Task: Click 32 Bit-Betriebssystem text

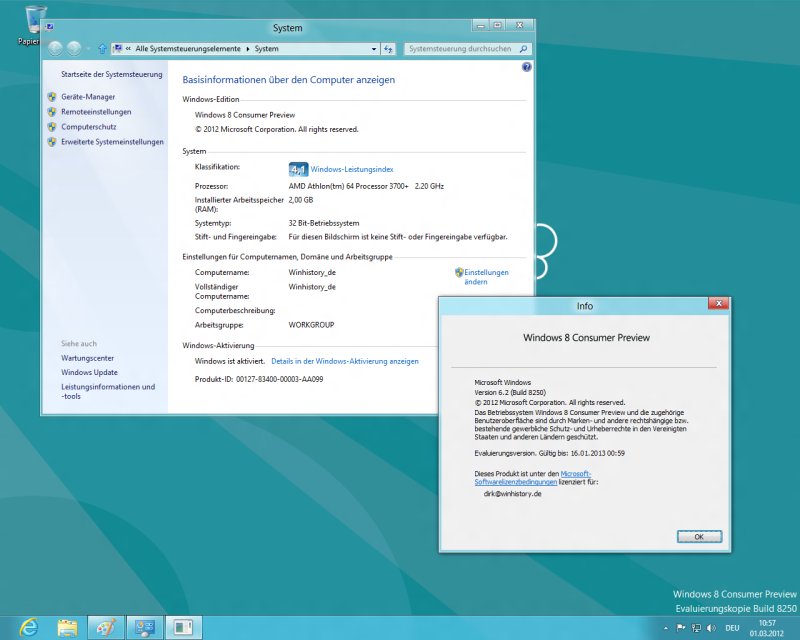Action: [x=323, y=223]
